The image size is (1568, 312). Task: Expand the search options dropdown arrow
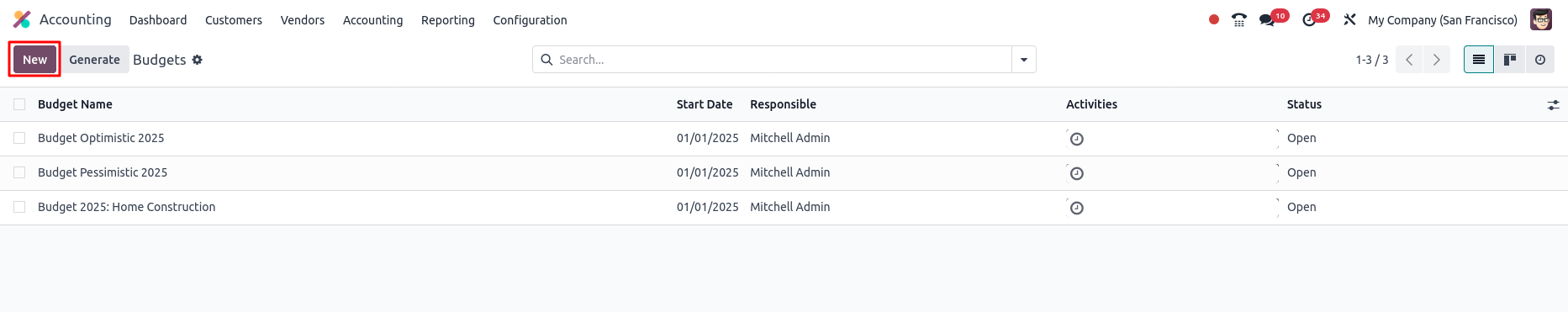tap(1024, 60)
